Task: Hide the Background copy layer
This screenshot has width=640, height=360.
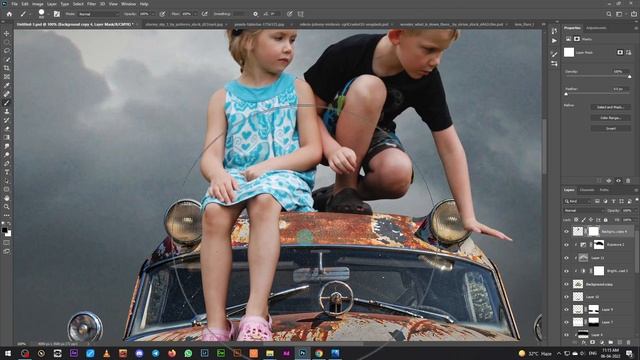Action: (x=567, y=284)
